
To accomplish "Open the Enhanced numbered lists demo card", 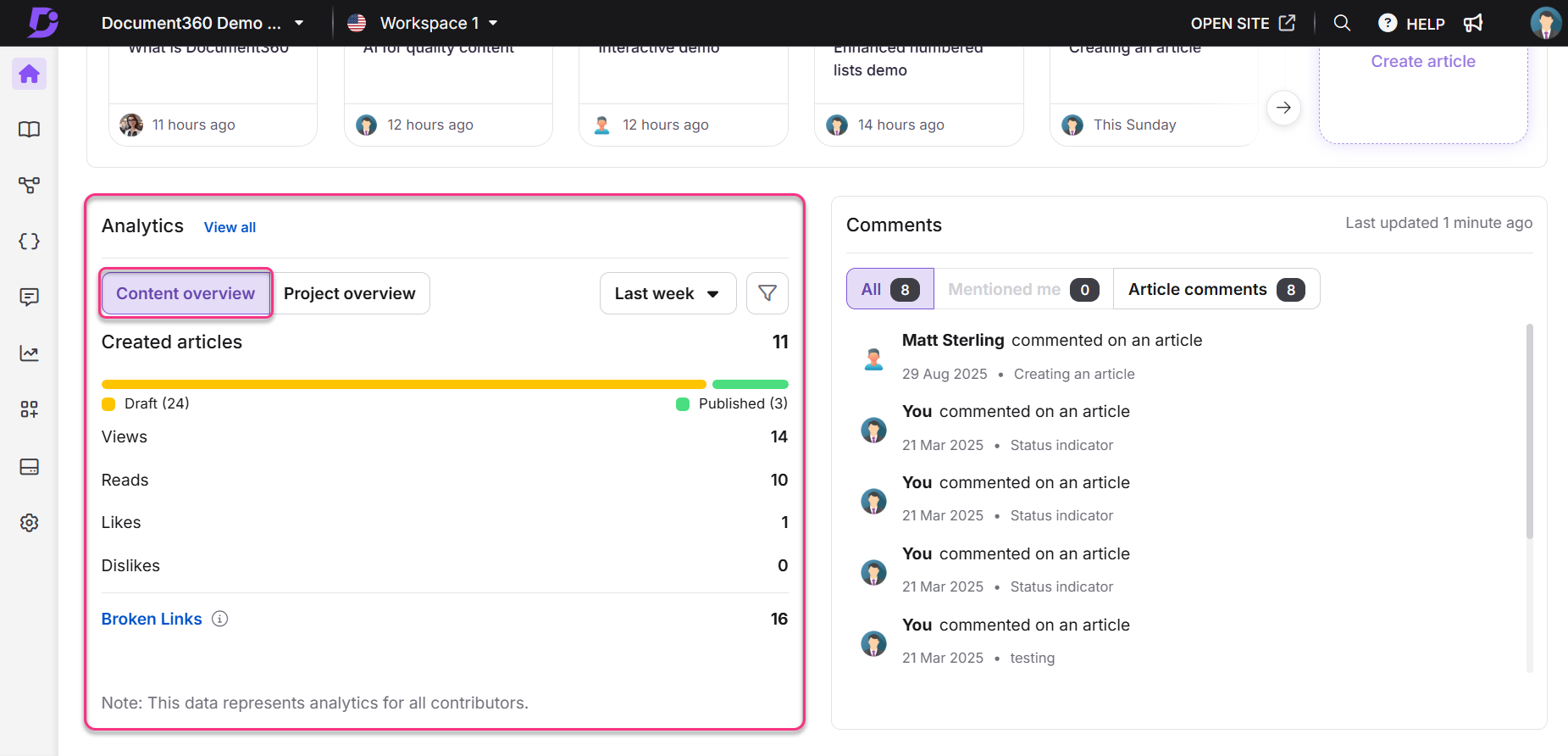I will pyautogui.click(x=918, y=96).
